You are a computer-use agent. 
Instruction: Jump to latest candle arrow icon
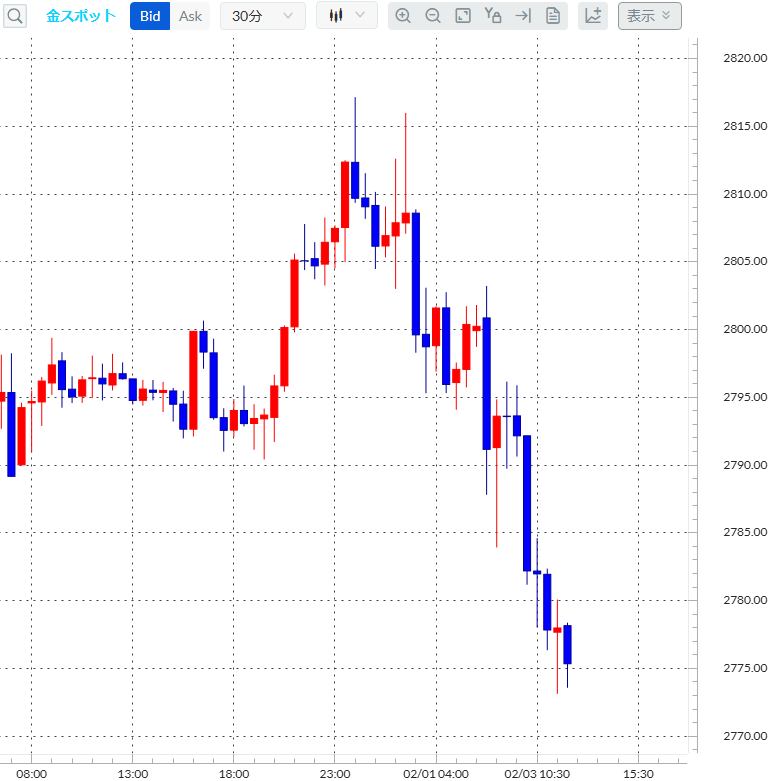(x=523, y=16)
